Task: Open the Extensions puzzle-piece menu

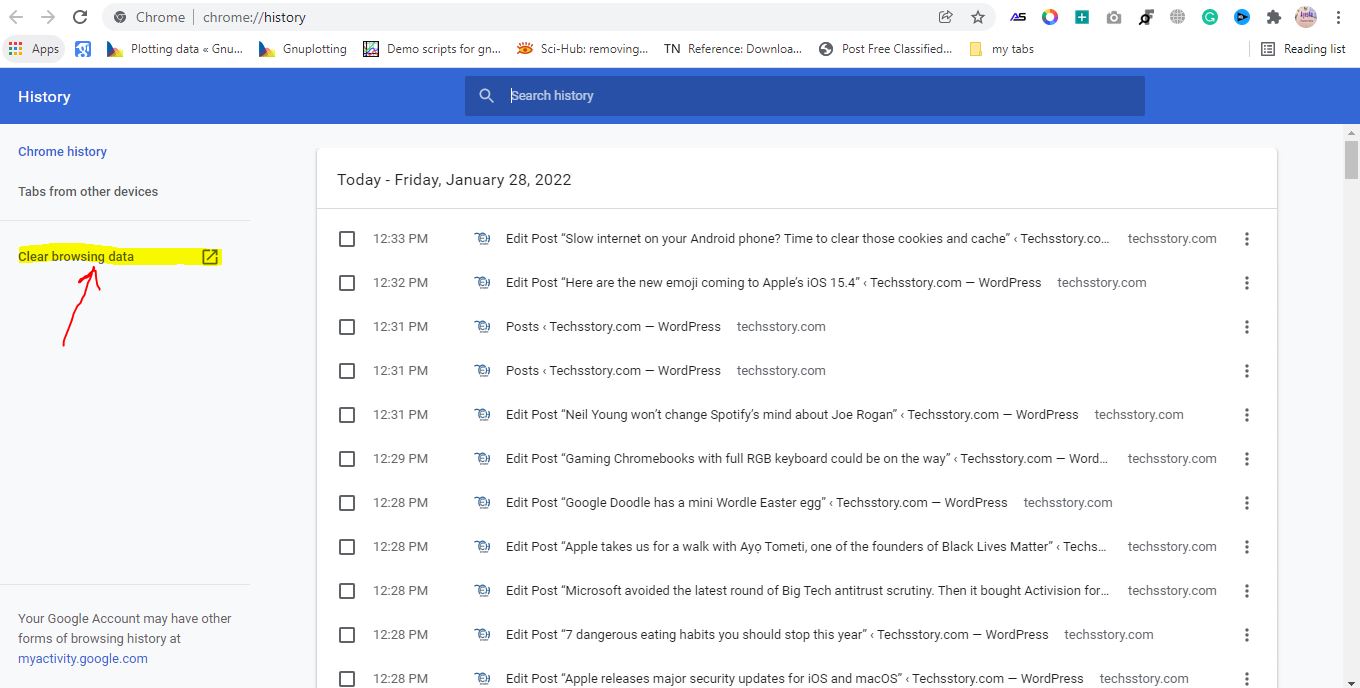Action: tap(1274, 17)
